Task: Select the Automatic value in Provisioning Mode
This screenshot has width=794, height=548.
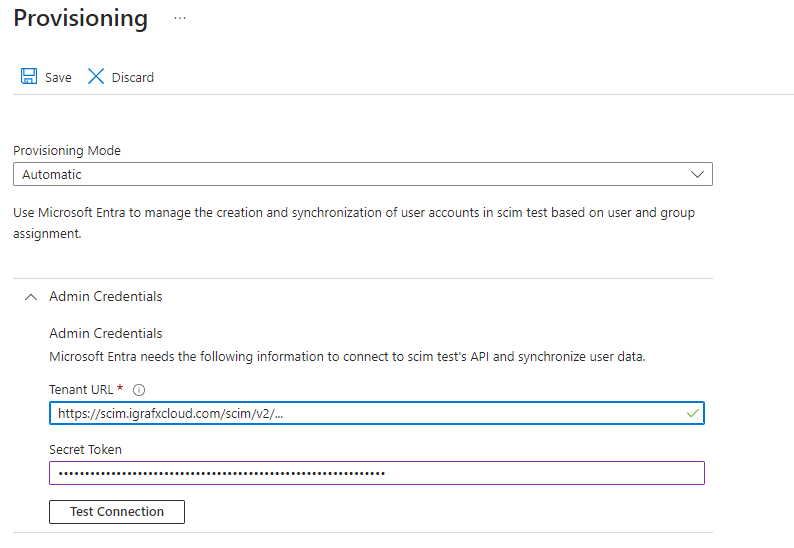Action: point(52,174)
